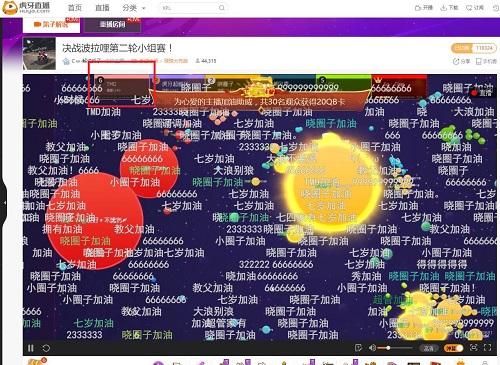Open danmaku settings icon in player bar
The height and width of the screenshot is (365, 500).
tap(358, 348)
